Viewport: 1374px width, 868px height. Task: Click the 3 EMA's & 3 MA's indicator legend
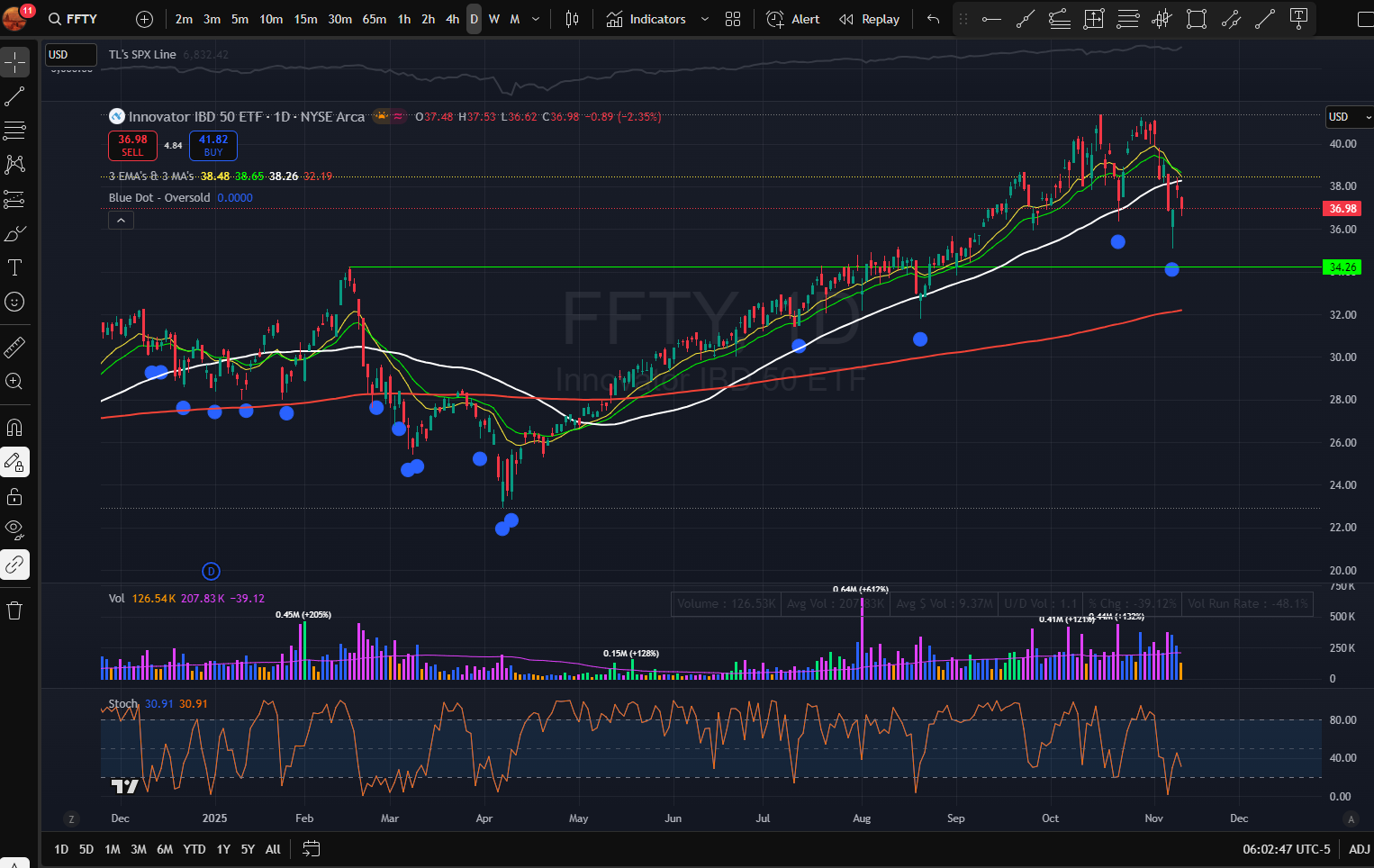click(151, 176)
